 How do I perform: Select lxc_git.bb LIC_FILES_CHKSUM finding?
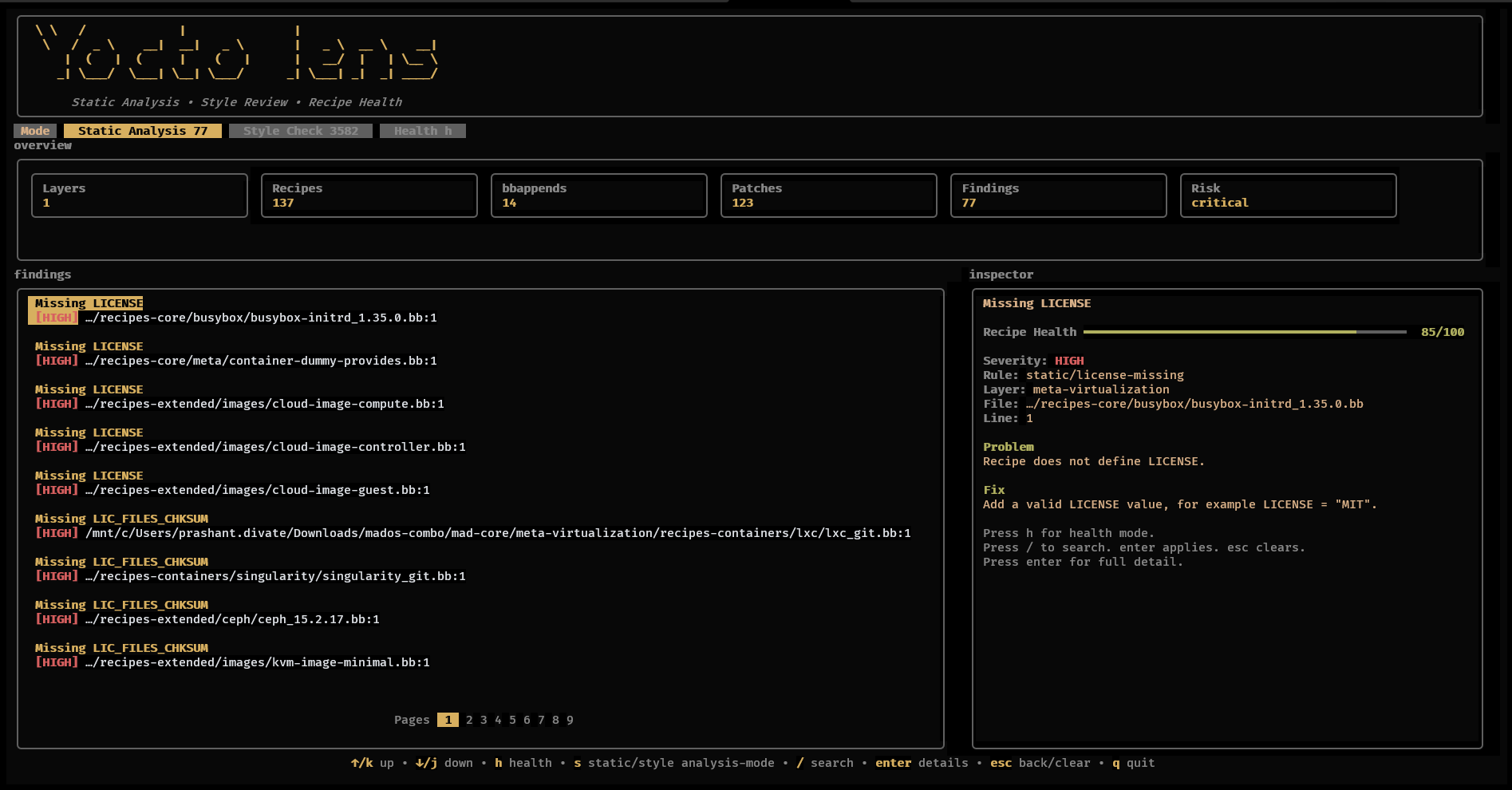pos(472,526)
